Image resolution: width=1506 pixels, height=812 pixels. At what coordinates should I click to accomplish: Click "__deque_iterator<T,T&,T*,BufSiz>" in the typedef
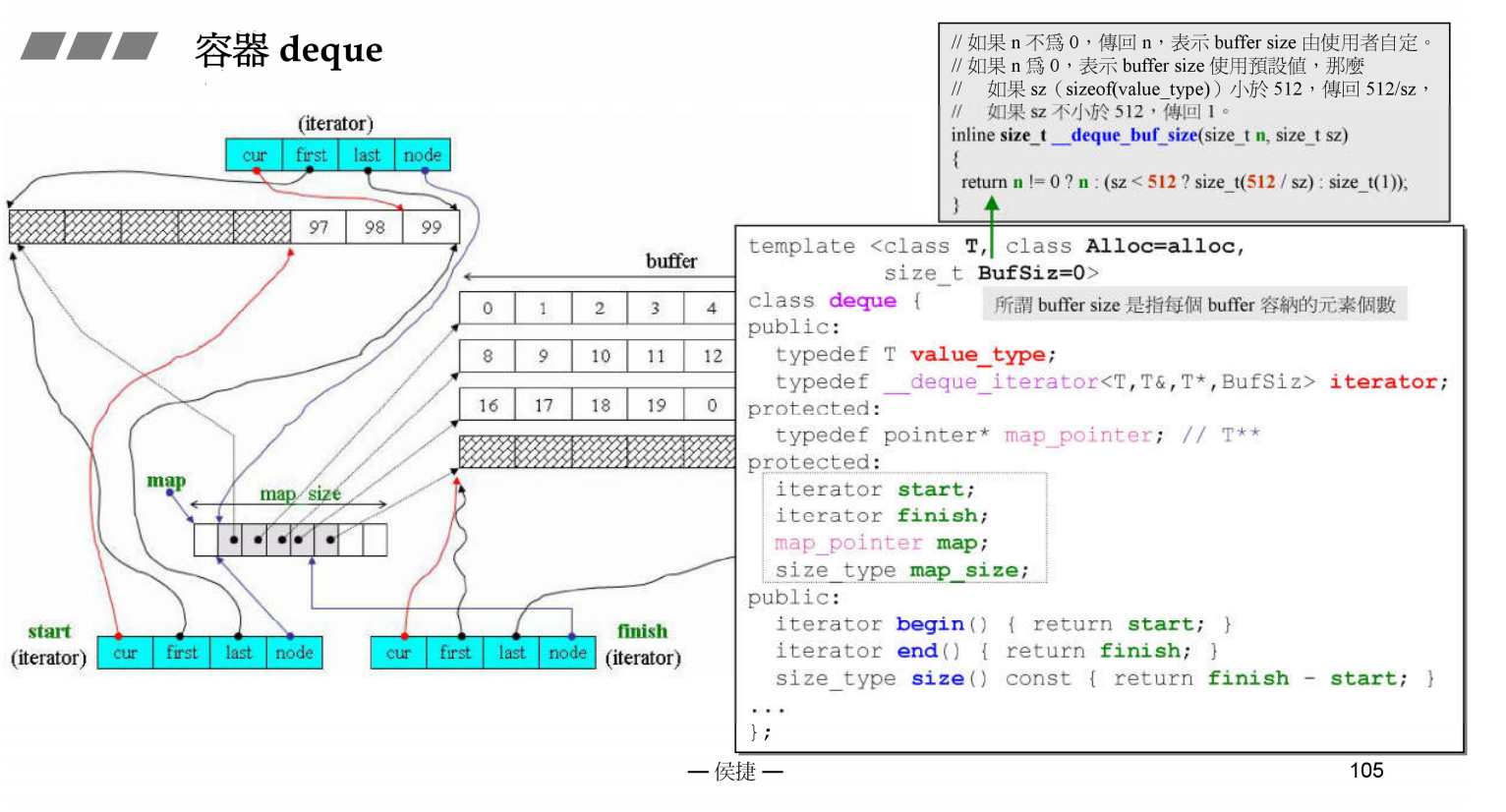(x=1099, y=381)
